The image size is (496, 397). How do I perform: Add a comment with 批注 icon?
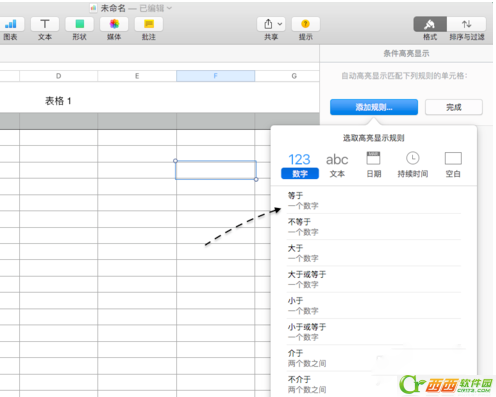click(x=149, y=24)
